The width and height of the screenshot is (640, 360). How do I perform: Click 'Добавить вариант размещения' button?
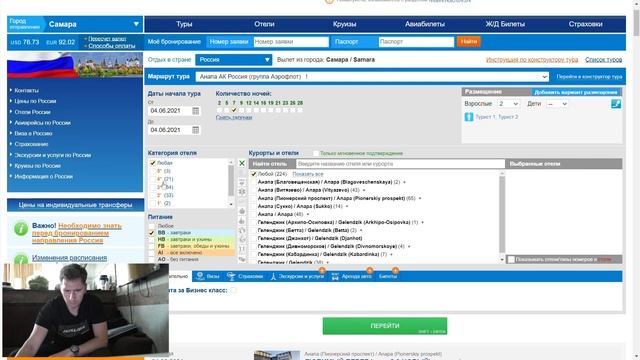(x=576, y=92)
